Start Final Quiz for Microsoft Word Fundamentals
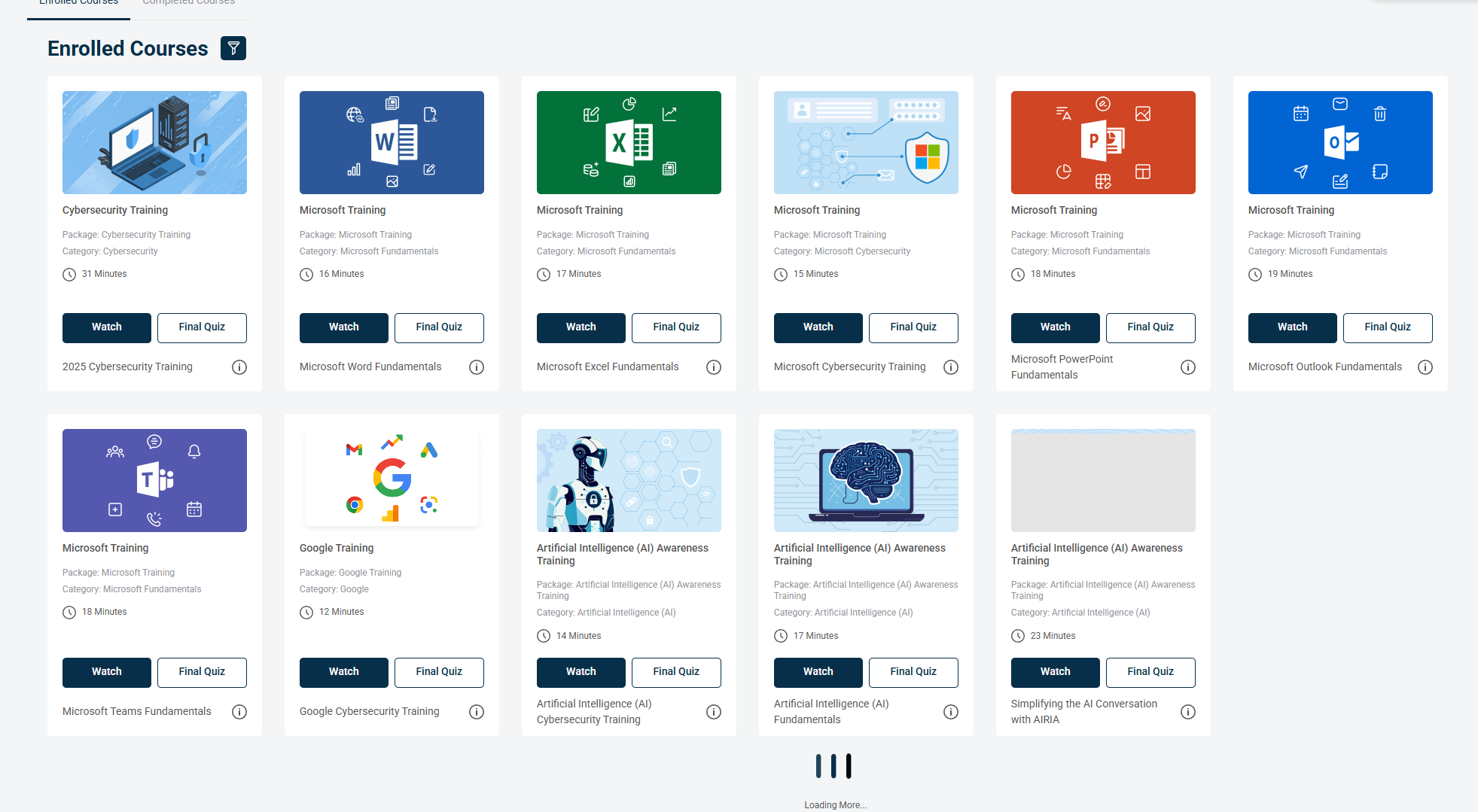 point(439,327)
